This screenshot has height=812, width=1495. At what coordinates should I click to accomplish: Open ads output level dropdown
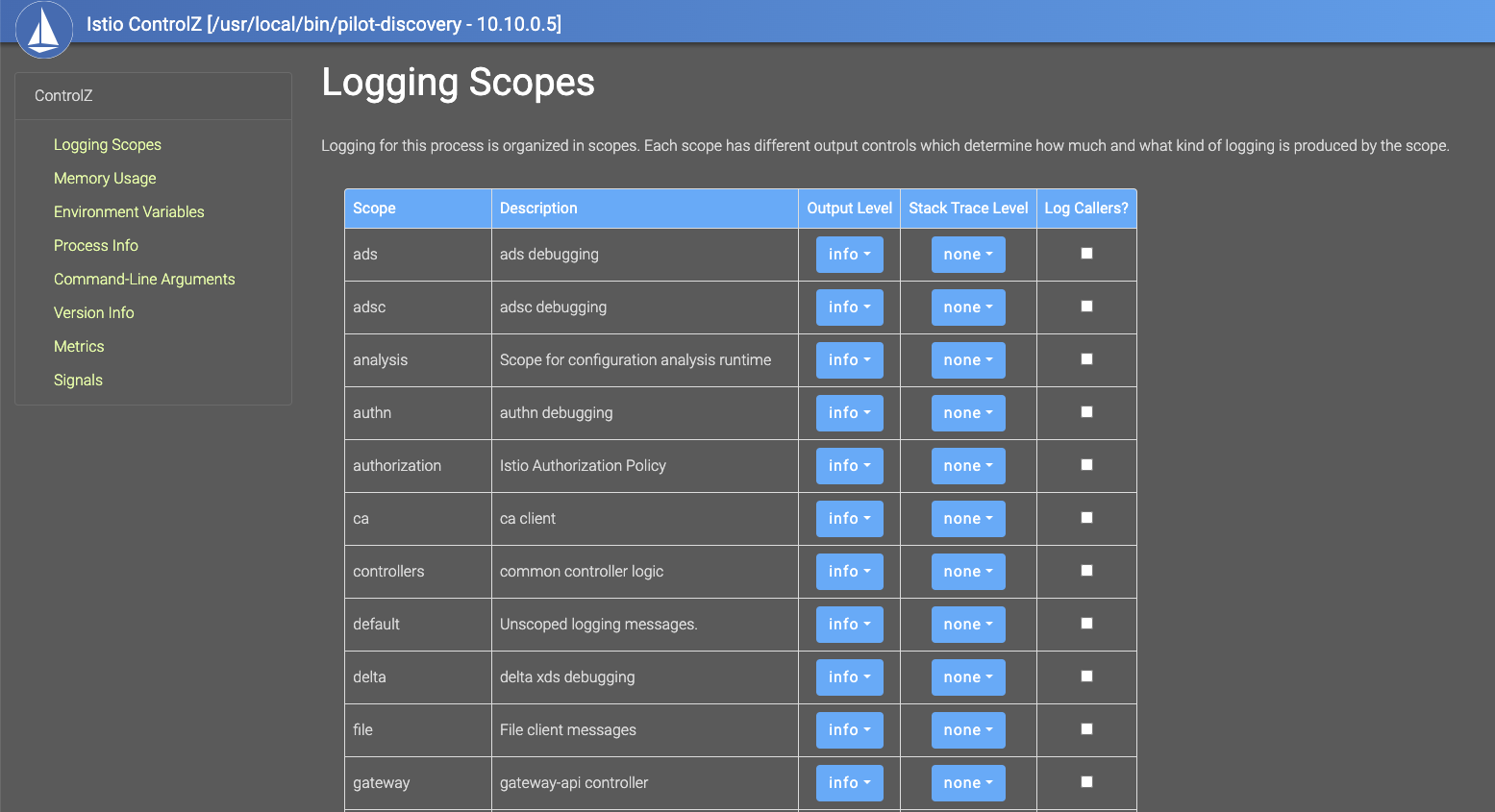click(x=849, y=255)
